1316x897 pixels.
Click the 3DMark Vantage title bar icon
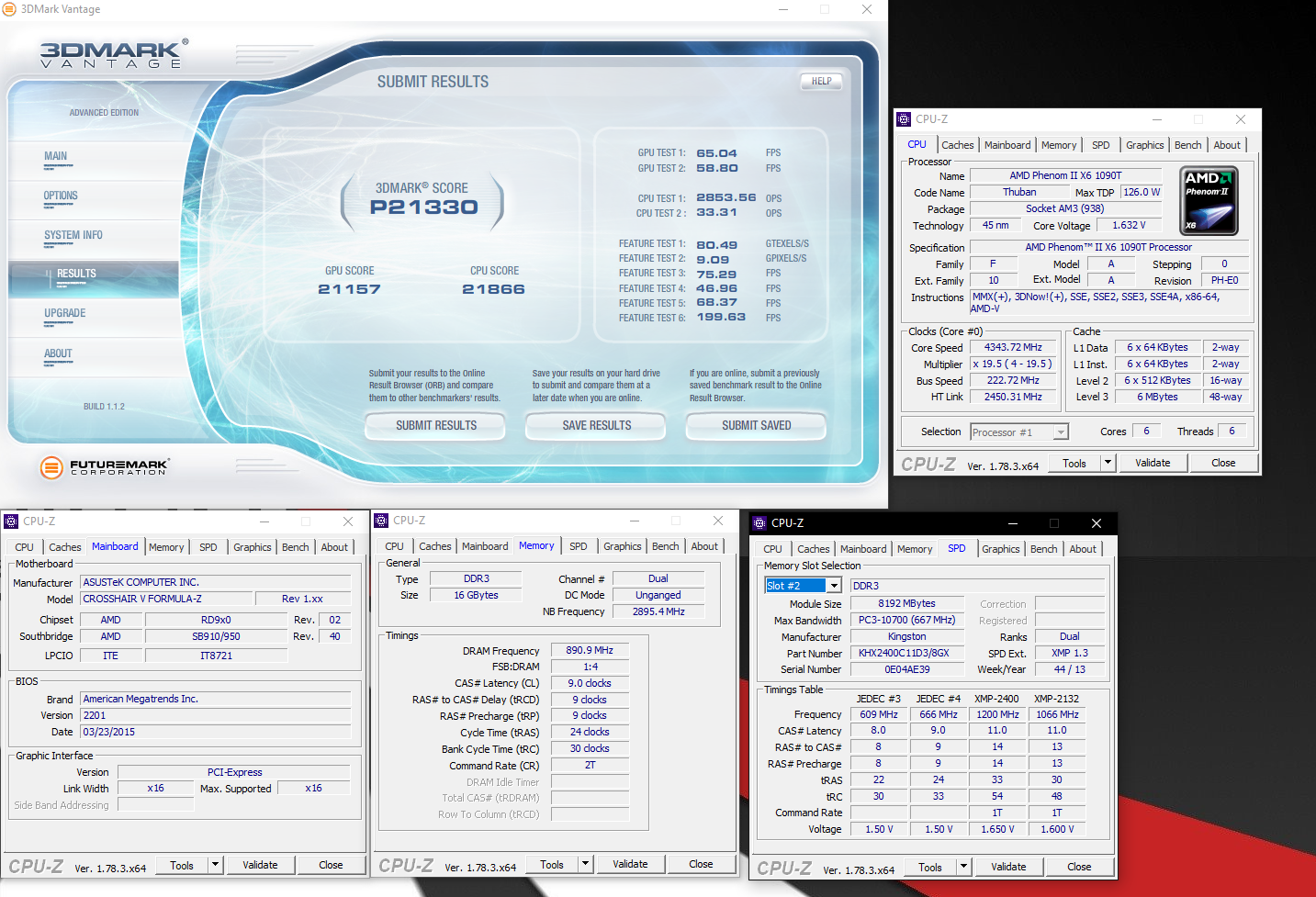9,9
